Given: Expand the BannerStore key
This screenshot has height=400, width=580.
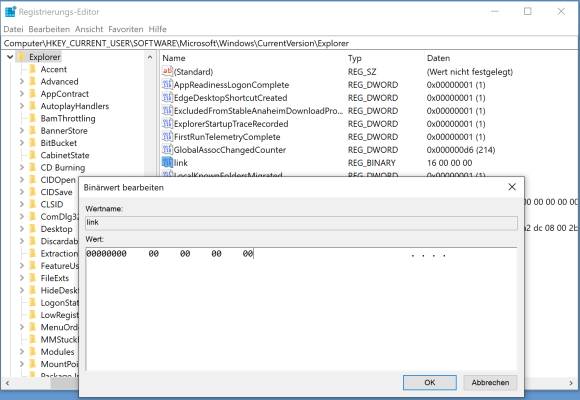Looking at the screenshot, I should point(21,131).
